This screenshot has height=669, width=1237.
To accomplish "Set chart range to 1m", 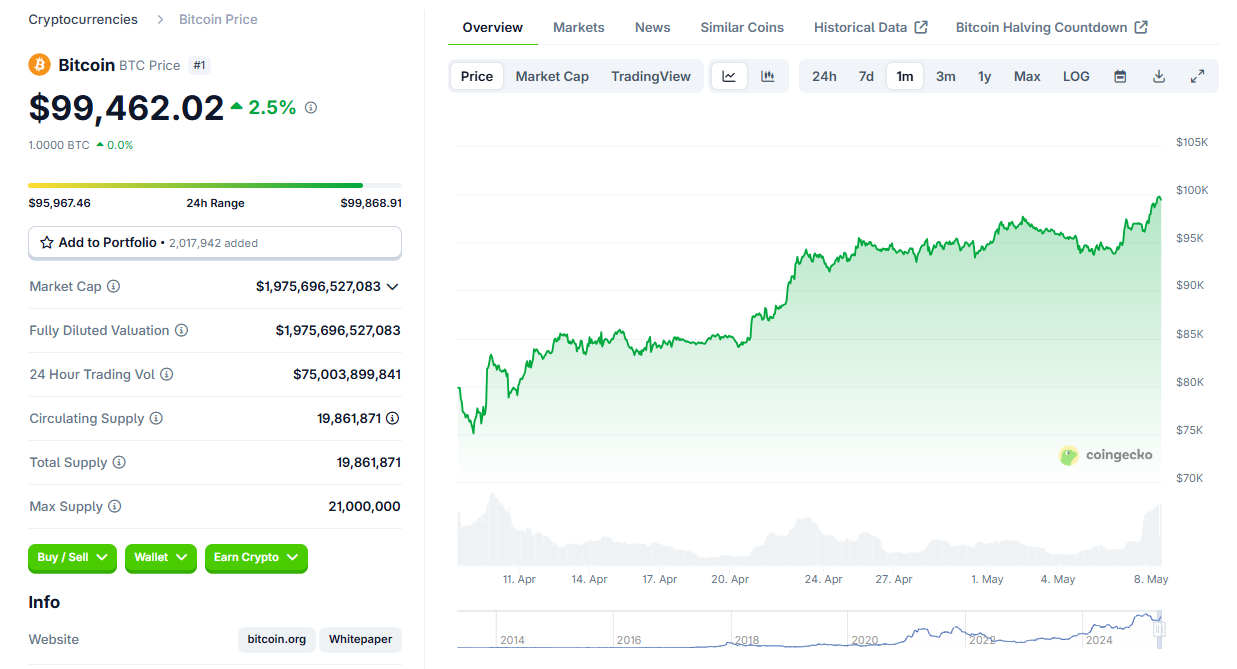I will [905, 76].
